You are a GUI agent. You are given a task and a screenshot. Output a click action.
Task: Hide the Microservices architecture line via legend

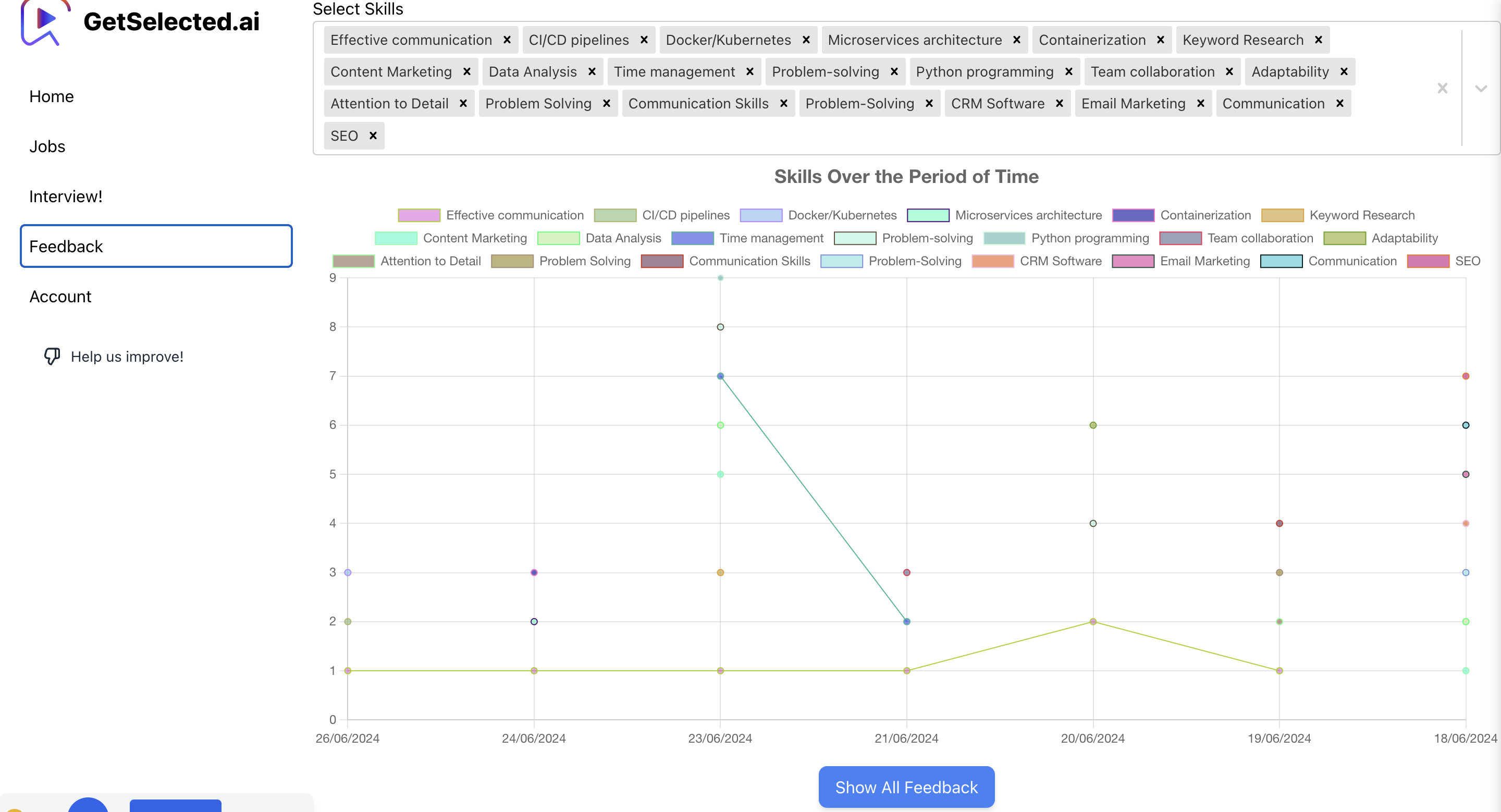pos(1028,215)
